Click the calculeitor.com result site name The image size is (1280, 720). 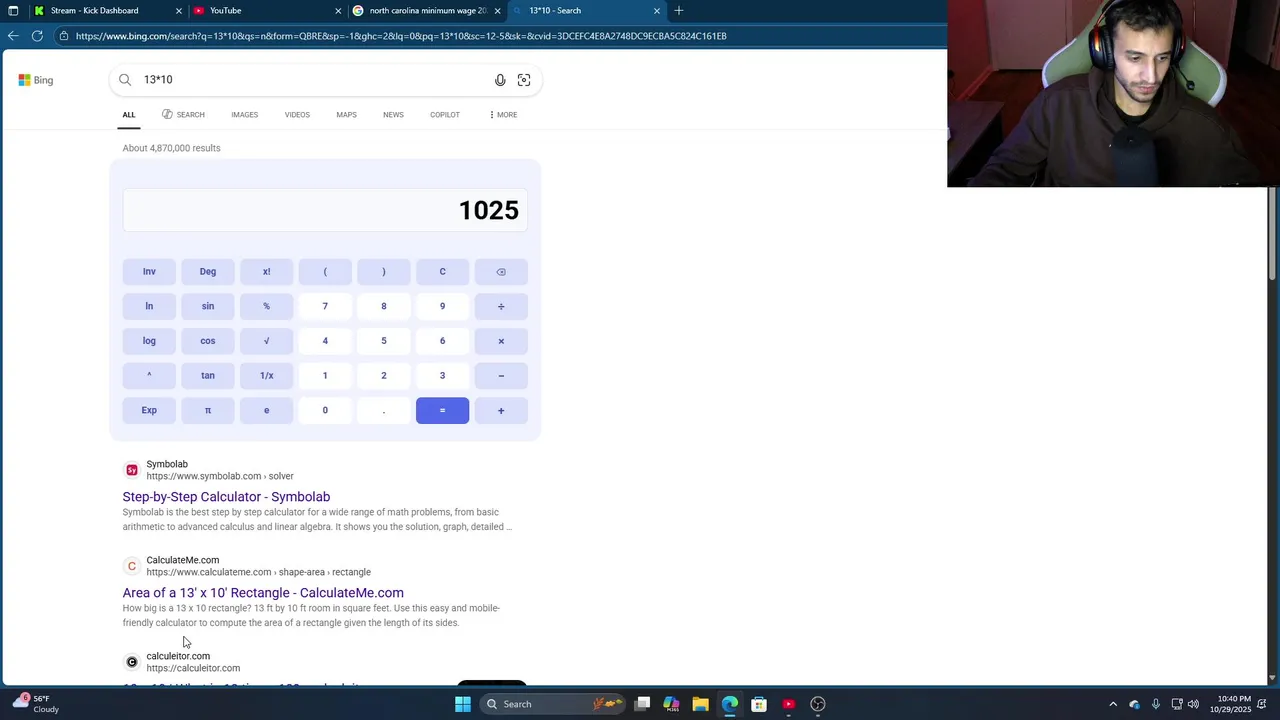click(178, 656)
